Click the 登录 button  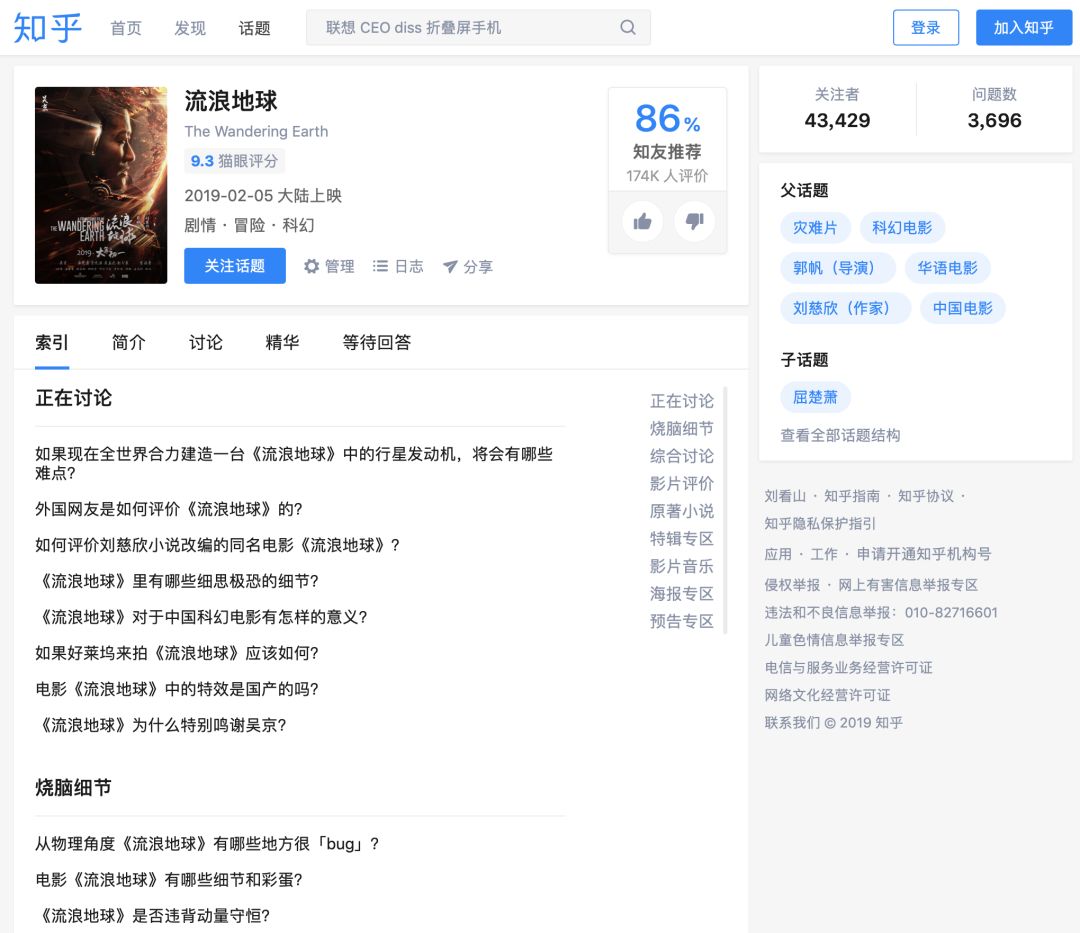click(926, 28)
